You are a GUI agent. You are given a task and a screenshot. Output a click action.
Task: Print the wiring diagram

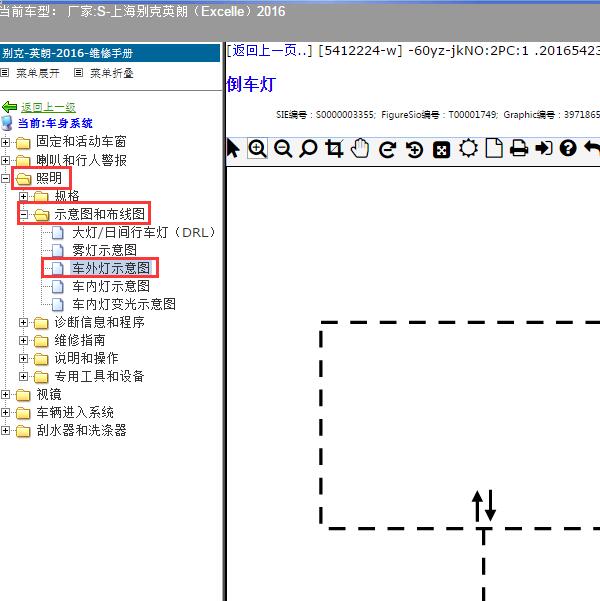pyautogui.click(x=519, y=149)
